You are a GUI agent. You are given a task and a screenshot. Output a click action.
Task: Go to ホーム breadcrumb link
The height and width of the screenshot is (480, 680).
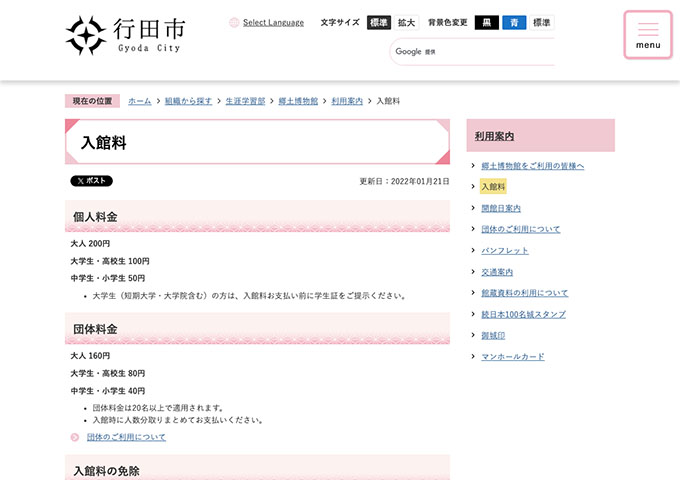tap(140, 101)
